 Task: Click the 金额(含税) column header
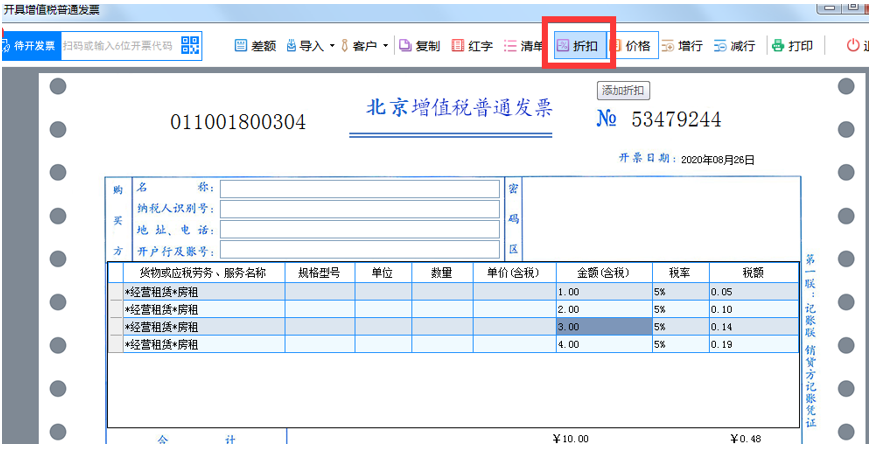(x=604, y=273)
